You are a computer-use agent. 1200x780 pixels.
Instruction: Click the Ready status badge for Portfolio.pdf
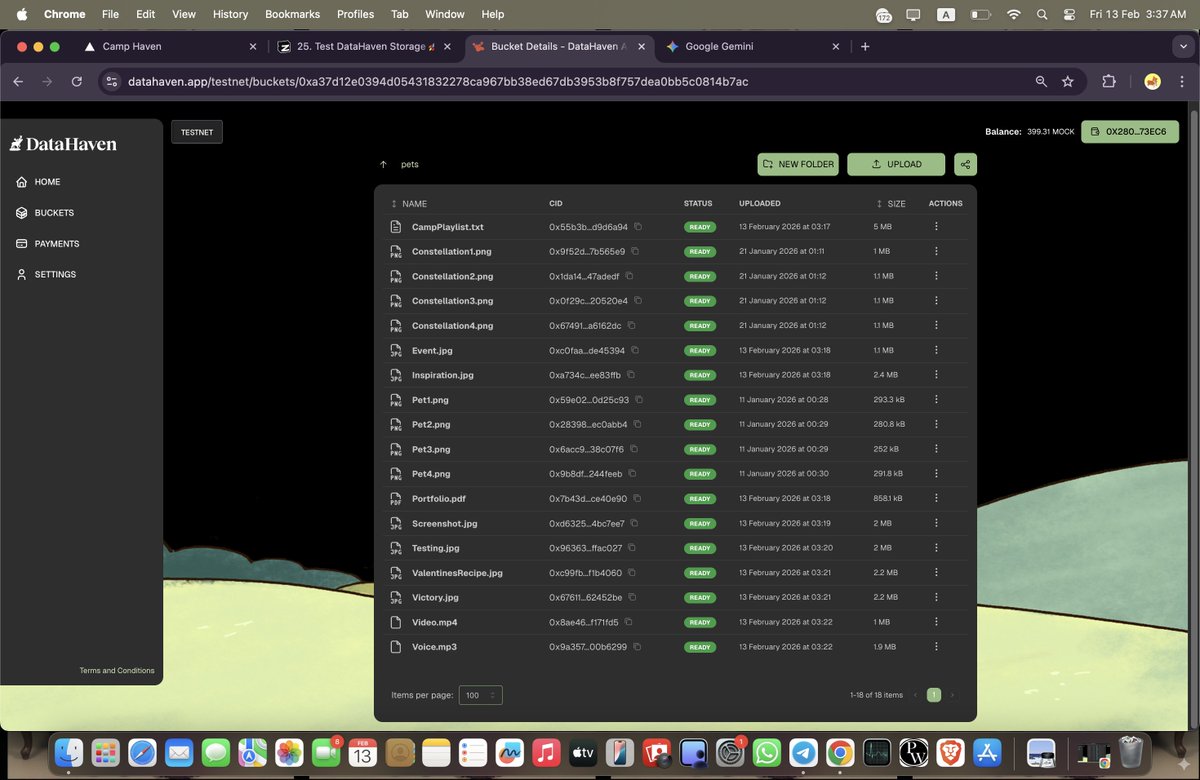click(700, 498)
